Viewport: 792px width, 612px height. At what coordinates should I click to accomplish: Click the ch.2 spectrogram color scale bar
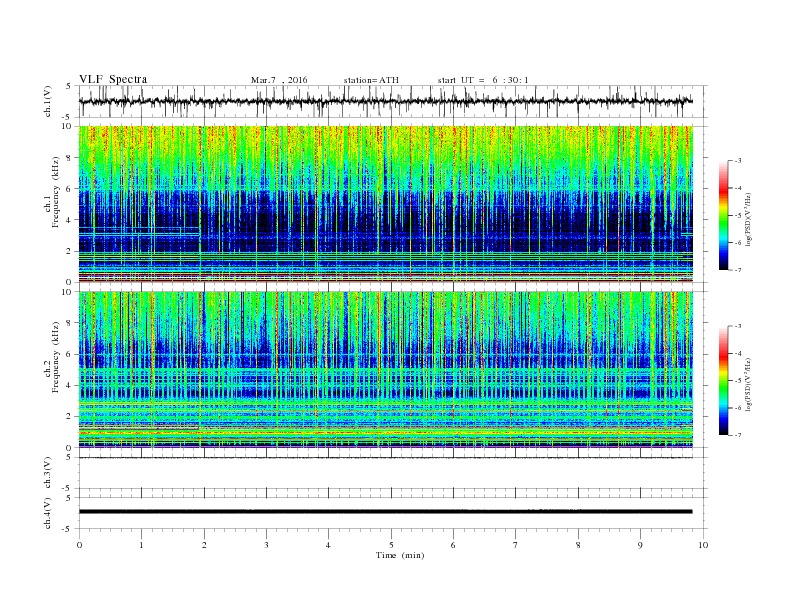pyautogui.click(x=723, y=380)
